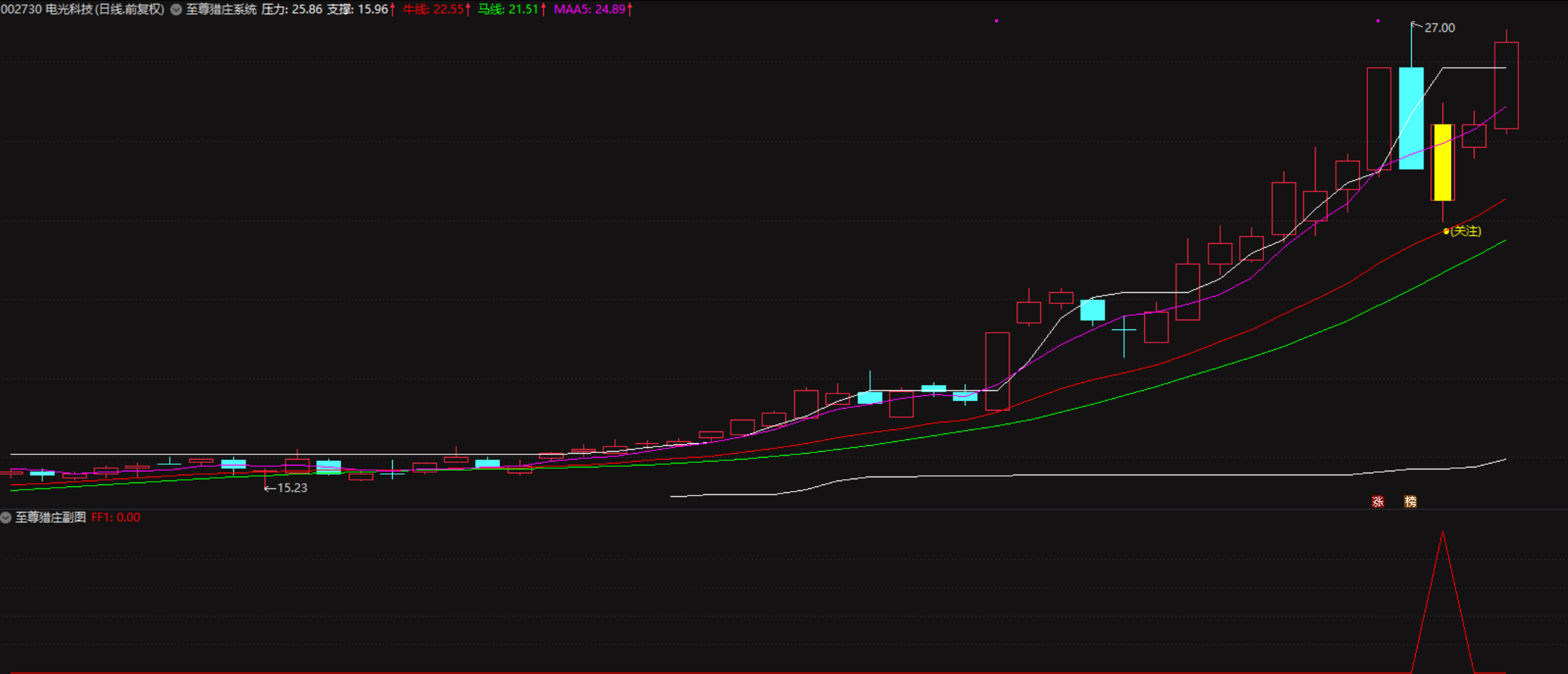Click the 支撑 15.96 indicator value
This screenshot has height=674, width=1568.
[x=358, y=9]
